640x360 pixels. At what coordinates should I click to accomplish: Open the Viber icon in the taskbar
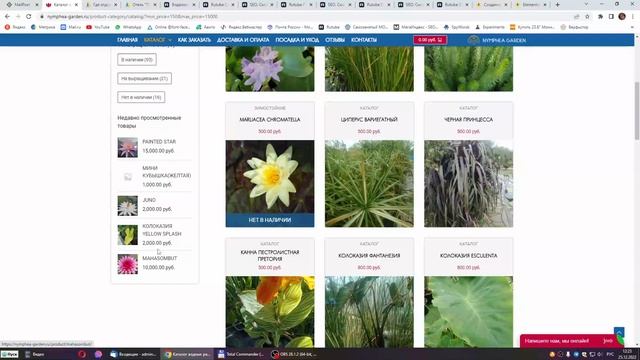pyautogui.click(x=98, y=354)
